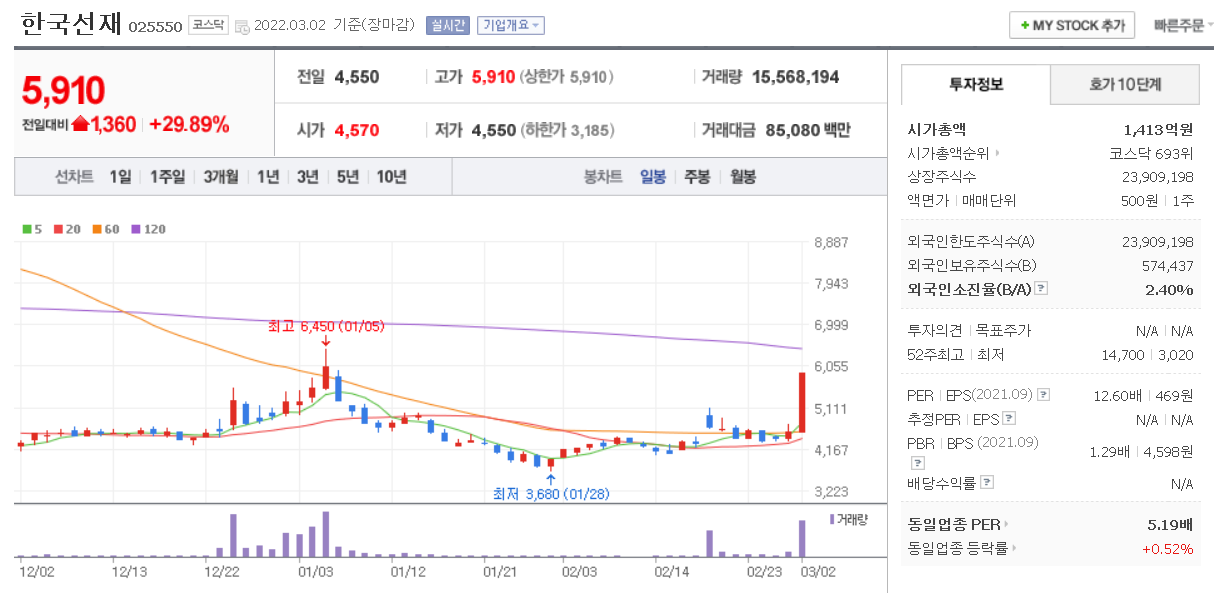Click the 거래량 value 15,568,194

tap(795, 77)
